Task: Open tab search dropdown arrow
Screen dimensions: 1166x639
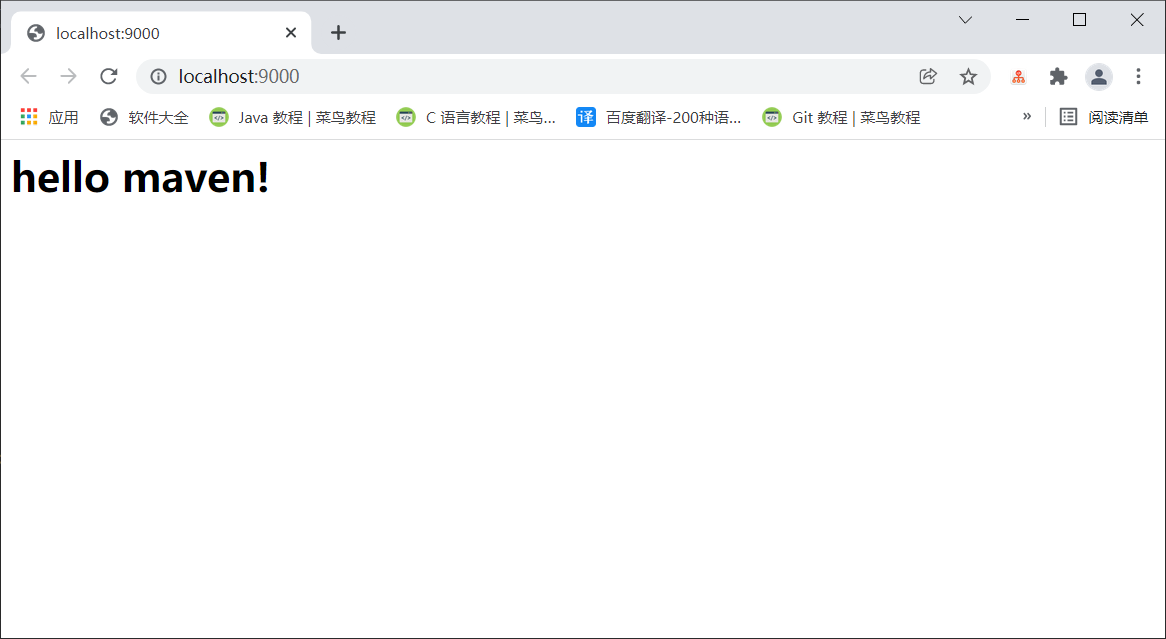Action: coord(965,20)
